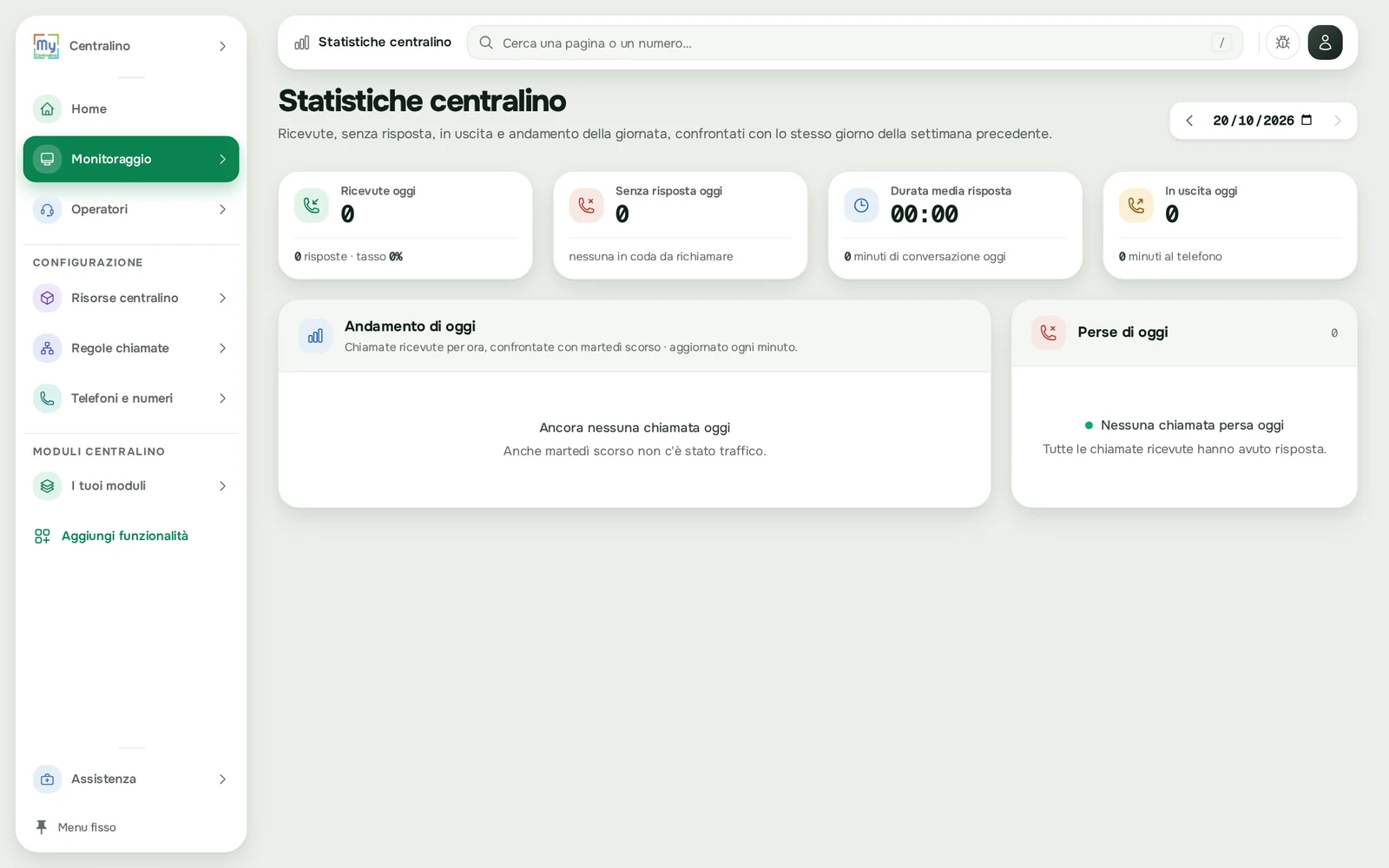
Task: Click the slash shortcut key badge
Action: click(1221, 43)
